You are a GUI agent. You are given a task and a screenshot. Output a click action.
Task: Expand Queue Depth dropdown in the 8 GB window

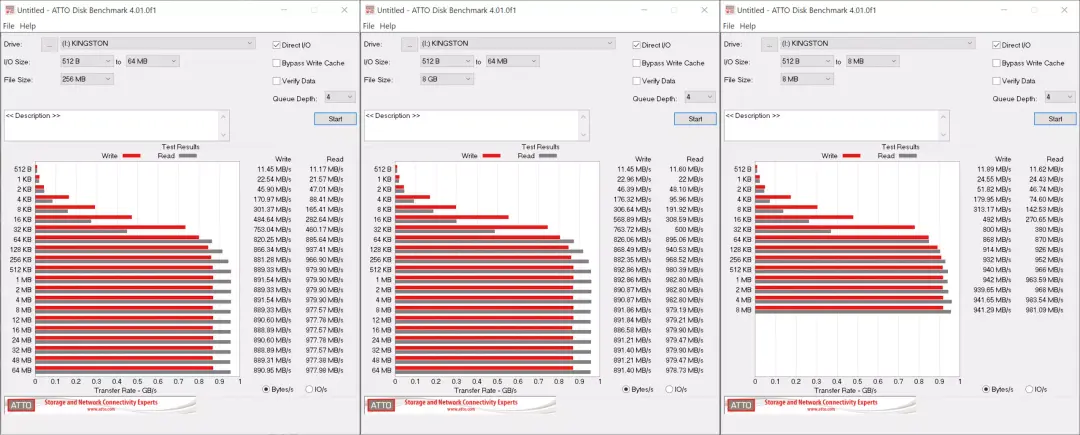click(700, 97)
